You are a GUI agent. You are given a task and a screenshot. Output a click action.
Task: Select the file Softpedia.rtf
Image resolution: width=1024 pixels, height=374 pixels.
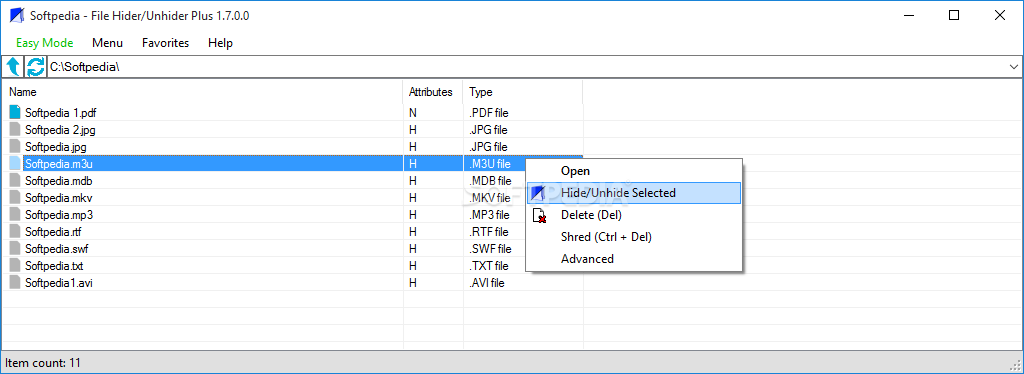pyautogui.click(x=54, y=231)
